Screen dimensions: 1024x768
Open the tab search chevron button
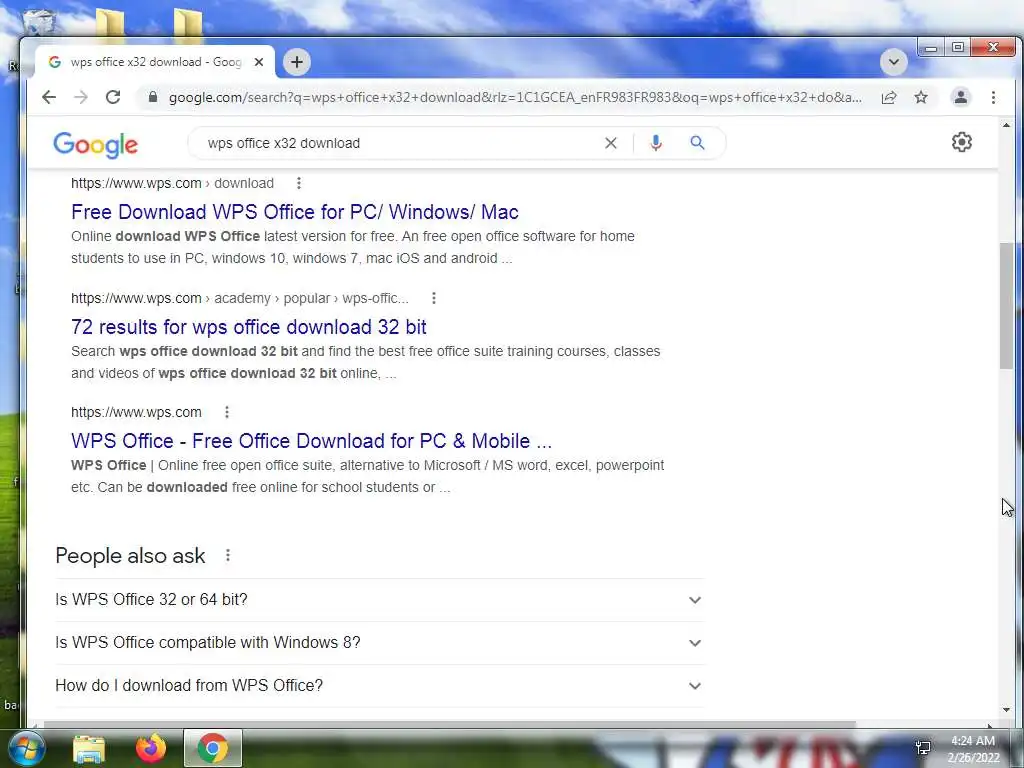893,62
